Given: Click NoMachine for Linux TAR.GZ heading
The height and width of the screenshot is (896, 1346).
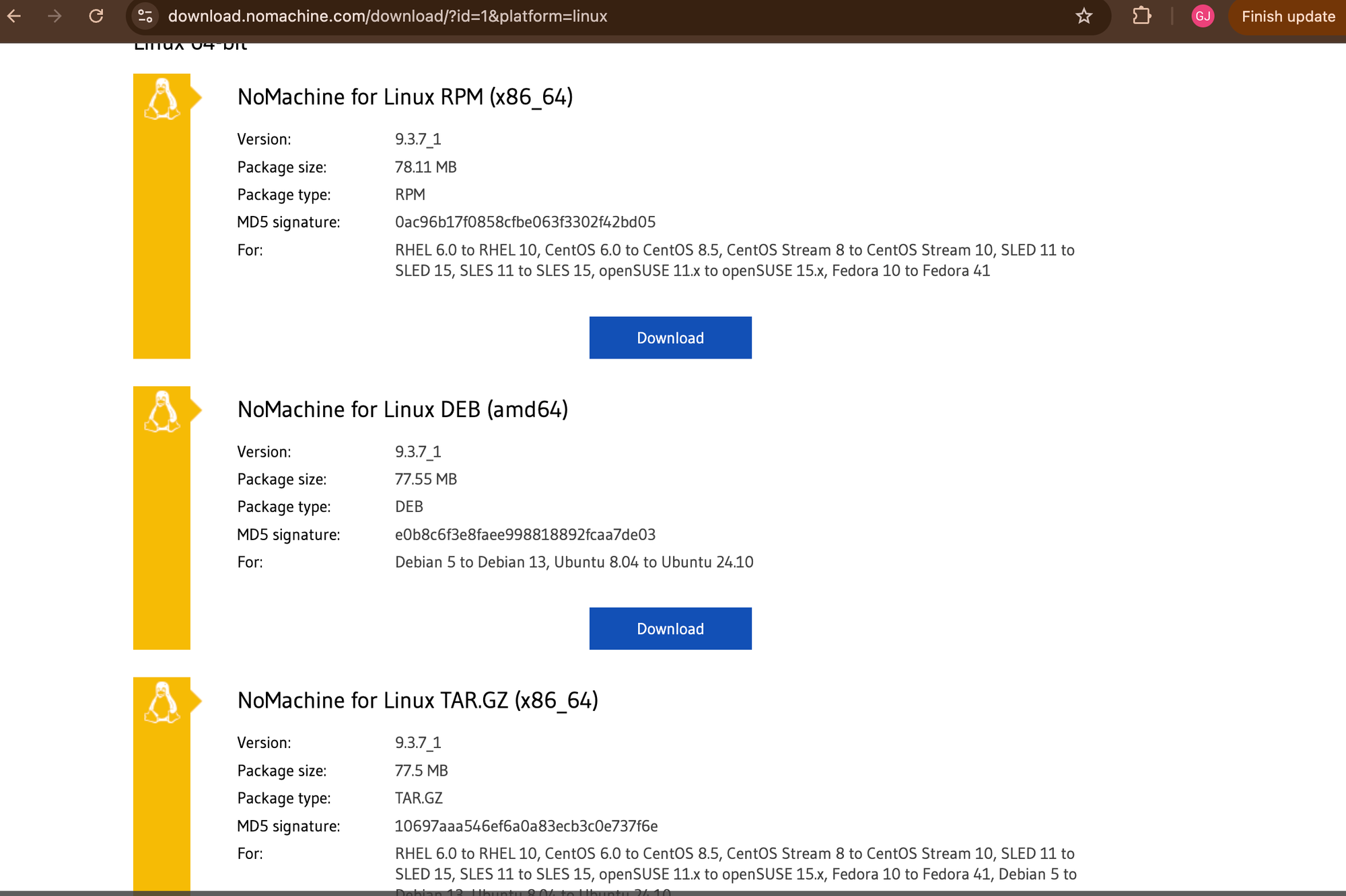Looking at the screenshot, I should [417, 700].
